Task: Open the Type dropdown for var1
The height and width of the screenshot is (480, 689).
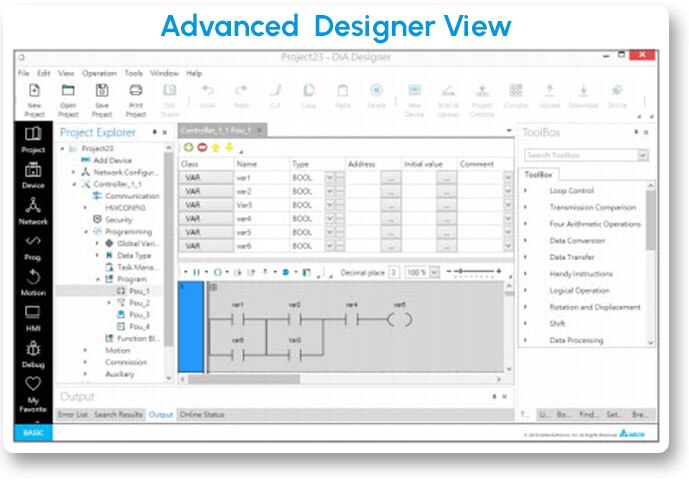Action: pyautogui.click(x=330, y=178)
